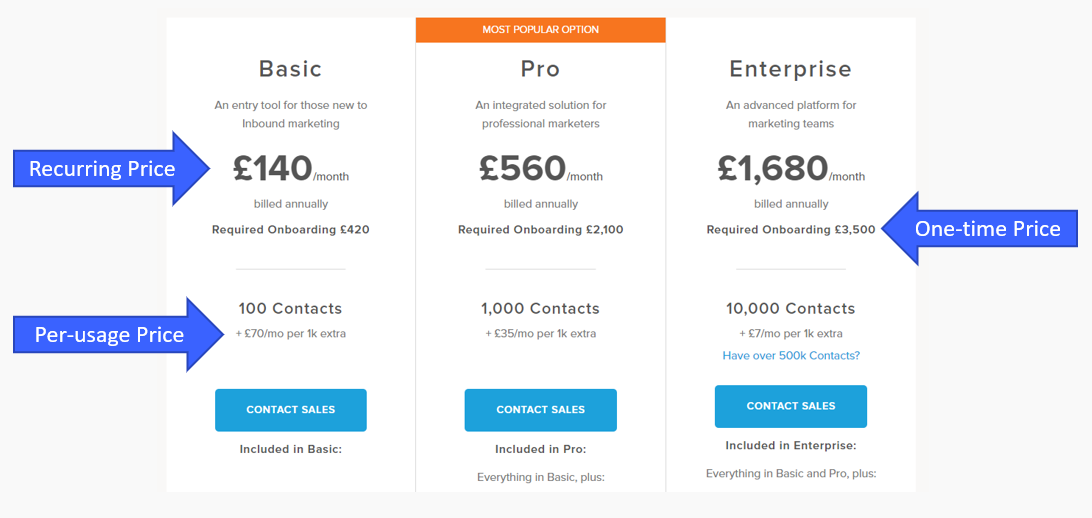Click the One-time Price arrow callout
The image size is (1092, 518).
[978, 229]
